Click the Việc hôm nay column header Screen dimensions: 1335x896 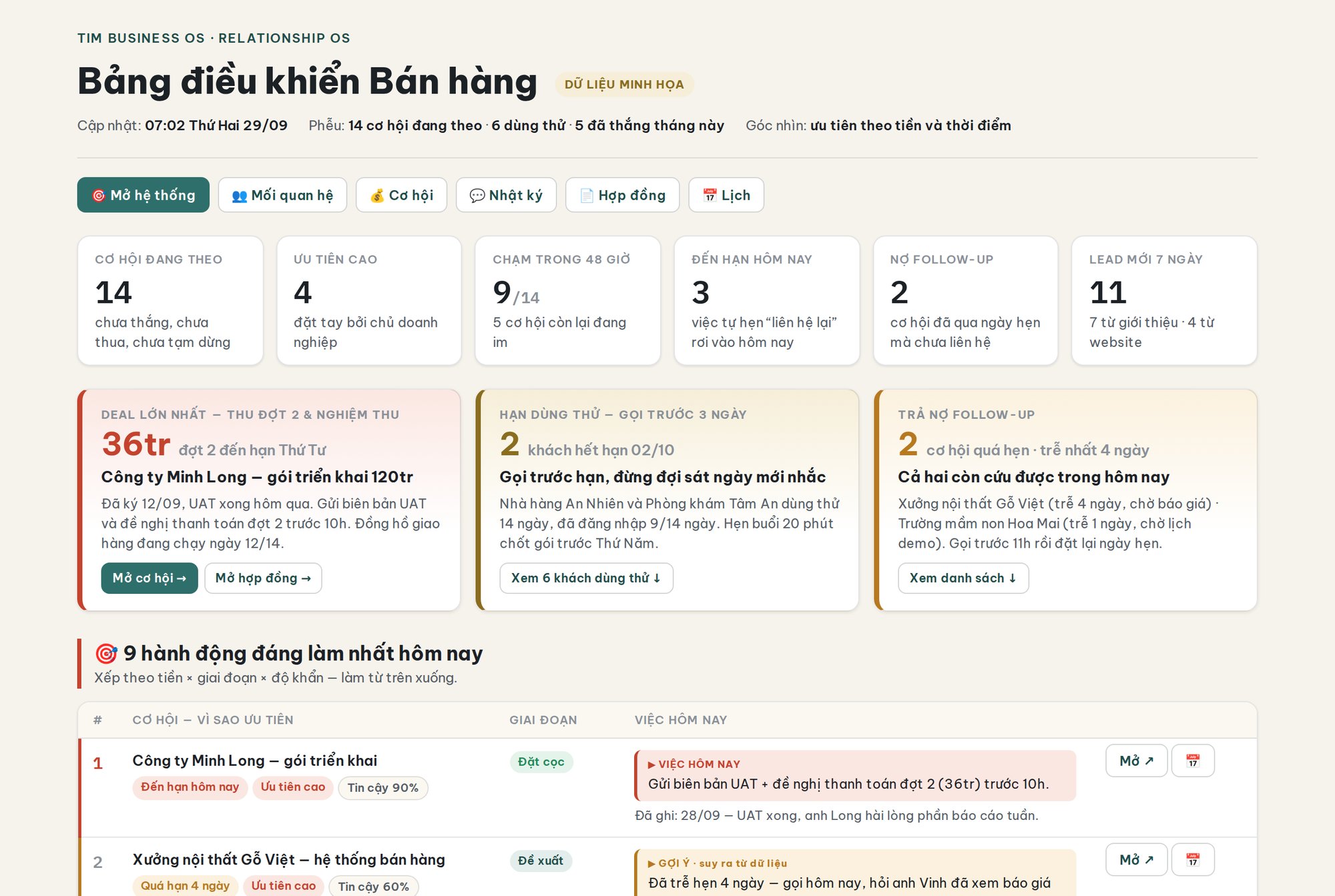[681, 720]
